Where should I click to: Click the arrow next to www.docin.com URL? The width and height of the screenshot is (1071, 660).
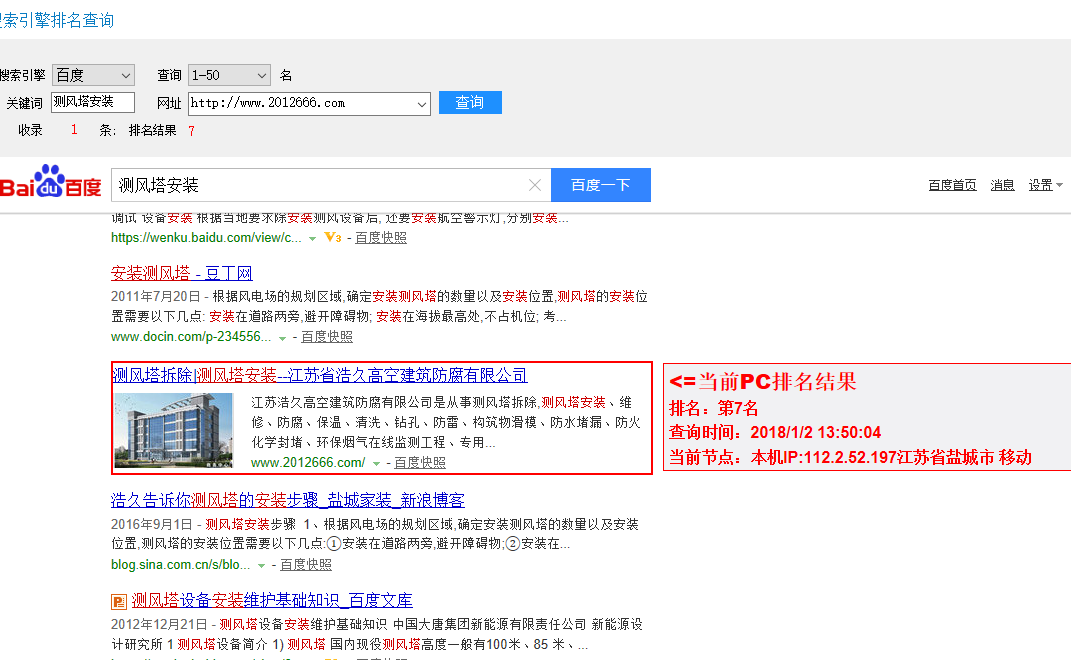click(x=283, y=338)
